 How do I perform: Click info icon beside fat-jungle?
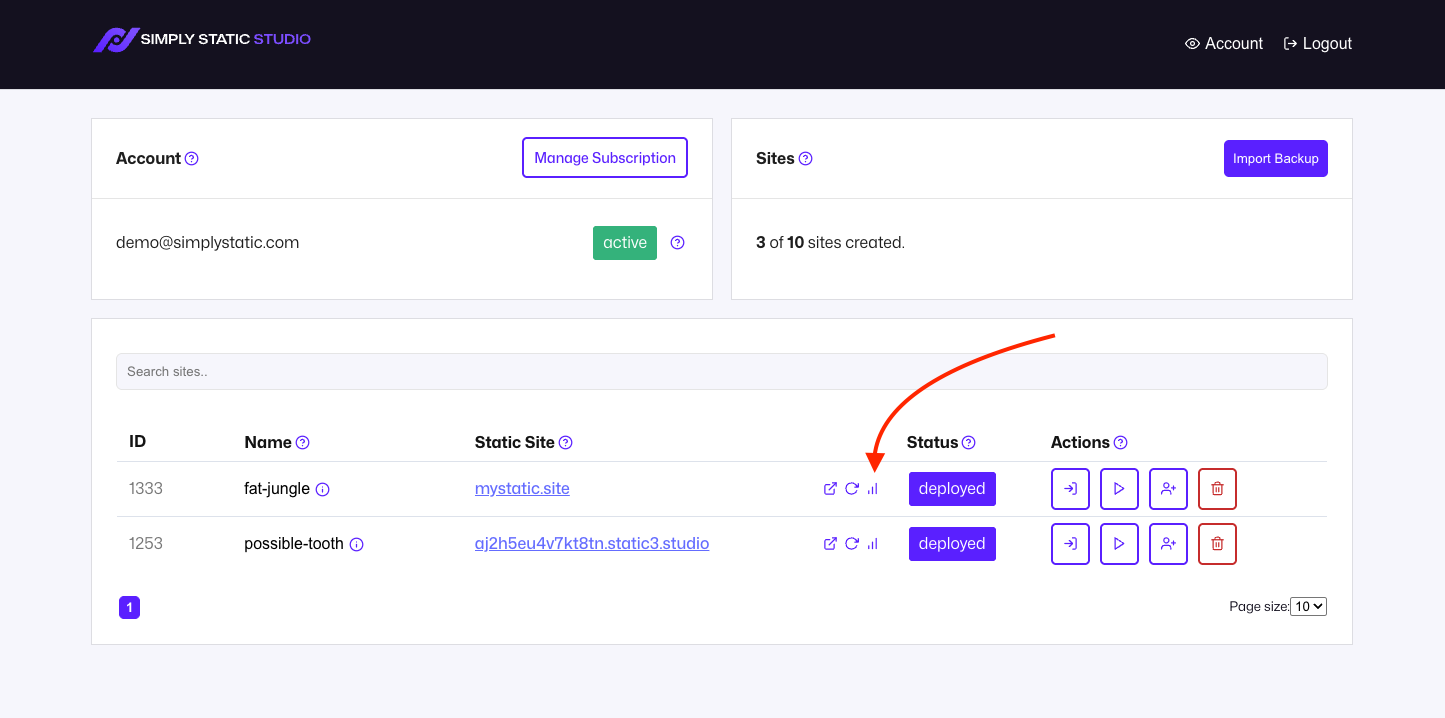323,490
